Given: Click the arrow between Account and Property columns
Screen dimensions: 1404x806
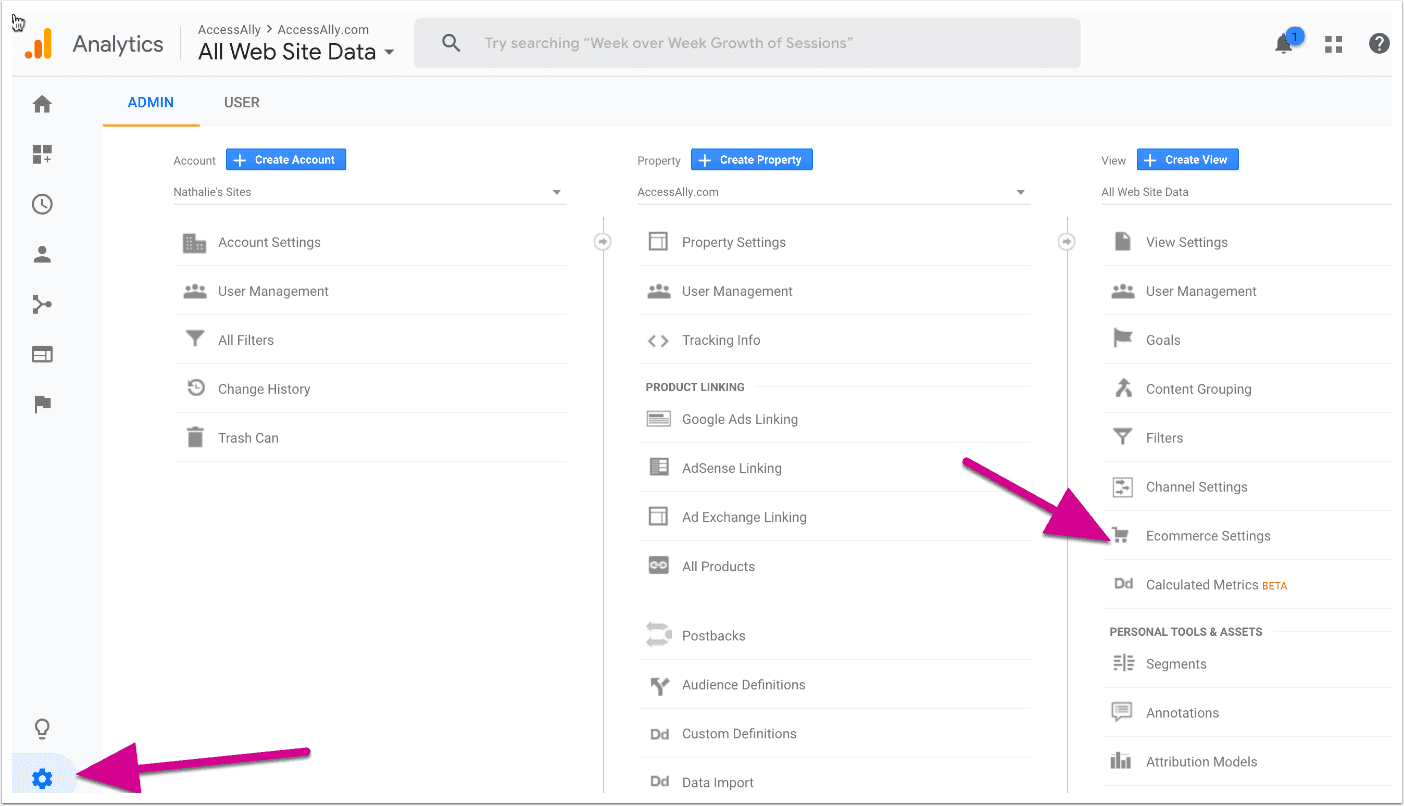Looking at the screenshot, I should [602, 241].
